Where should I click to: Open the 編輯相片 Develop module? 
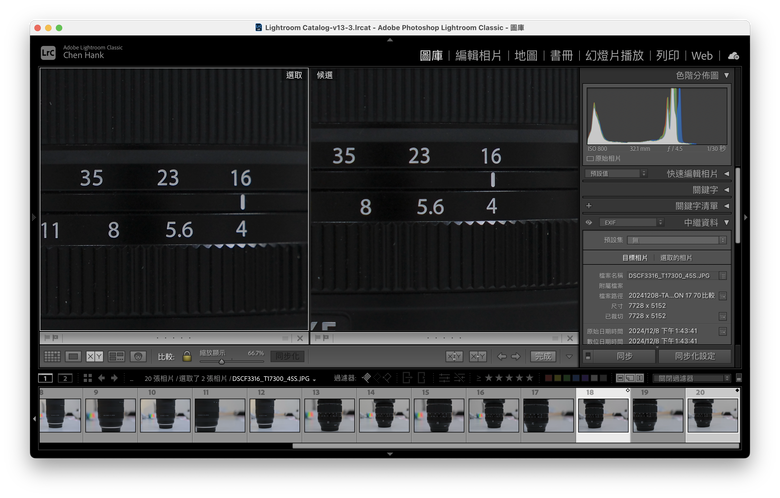coord(479,56)
